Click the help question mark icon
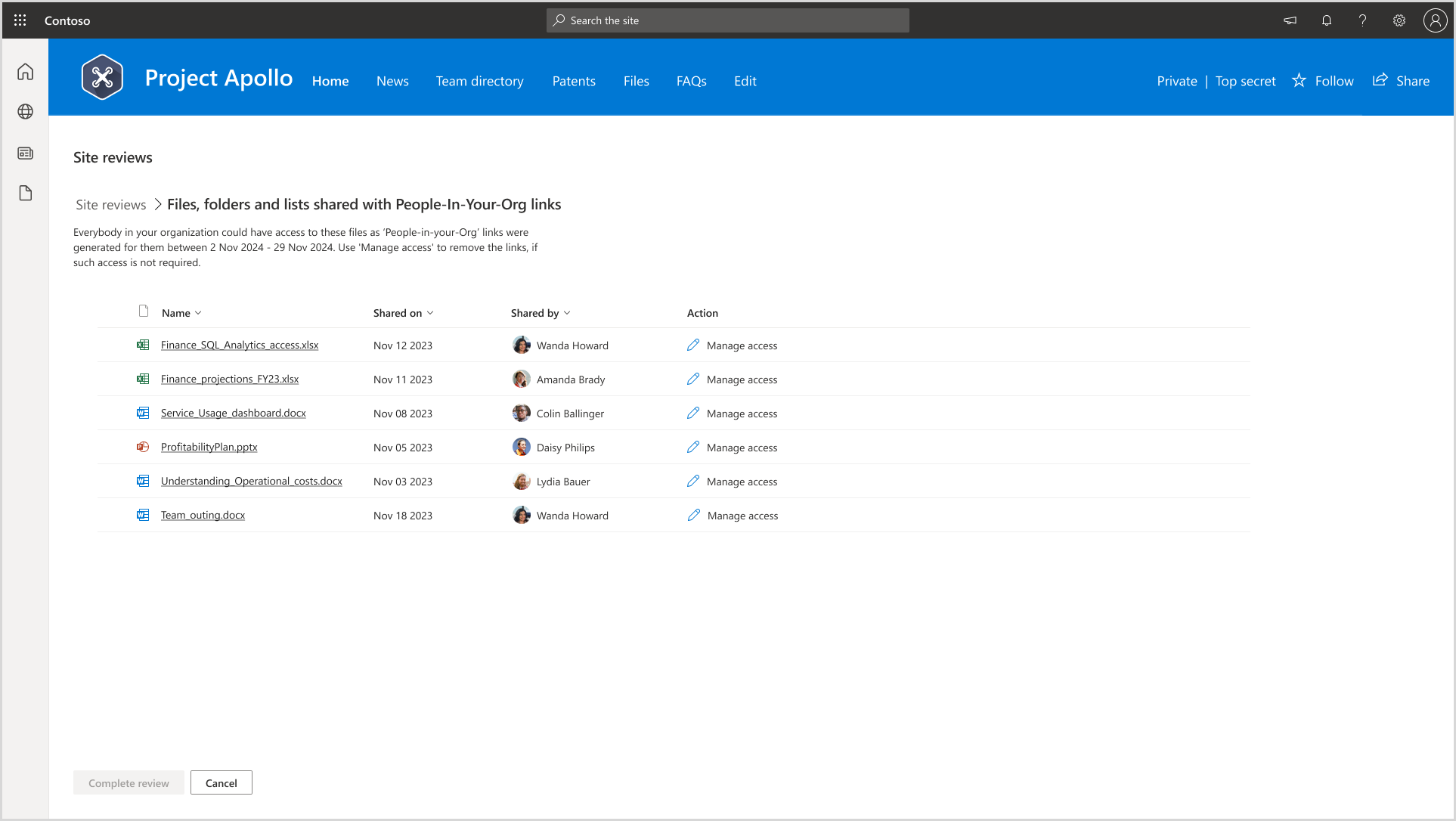Viewport: 1456px width, 821px height. (1362, 20)
